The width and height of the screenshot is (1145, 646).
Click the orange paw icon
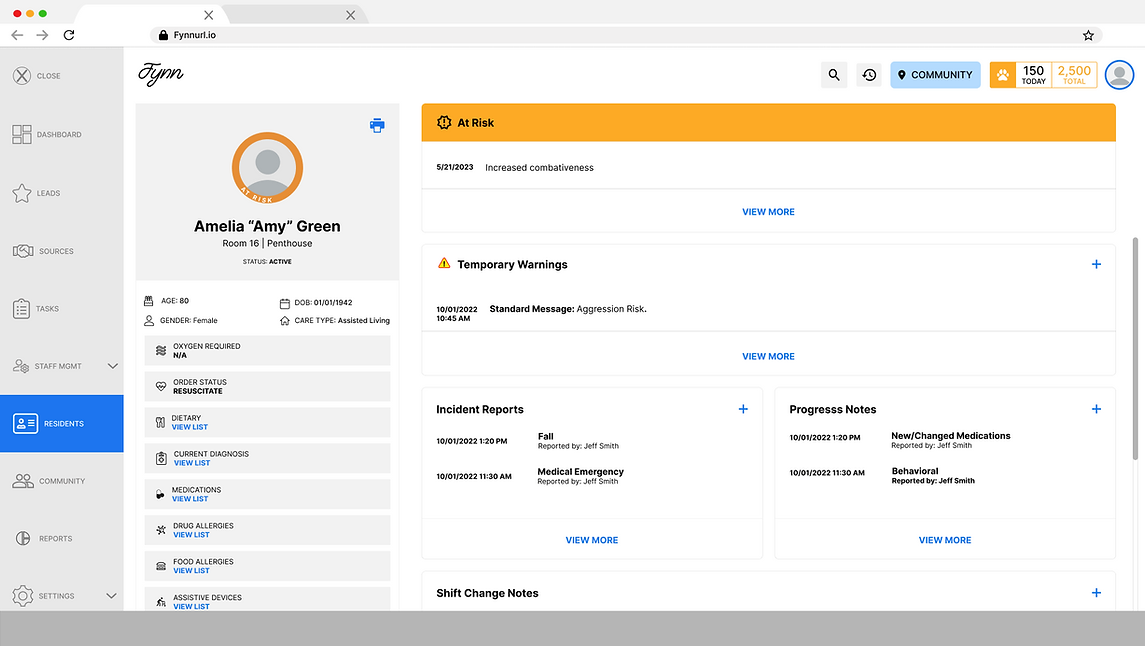pyautogui.click(x=1003, y=74)
